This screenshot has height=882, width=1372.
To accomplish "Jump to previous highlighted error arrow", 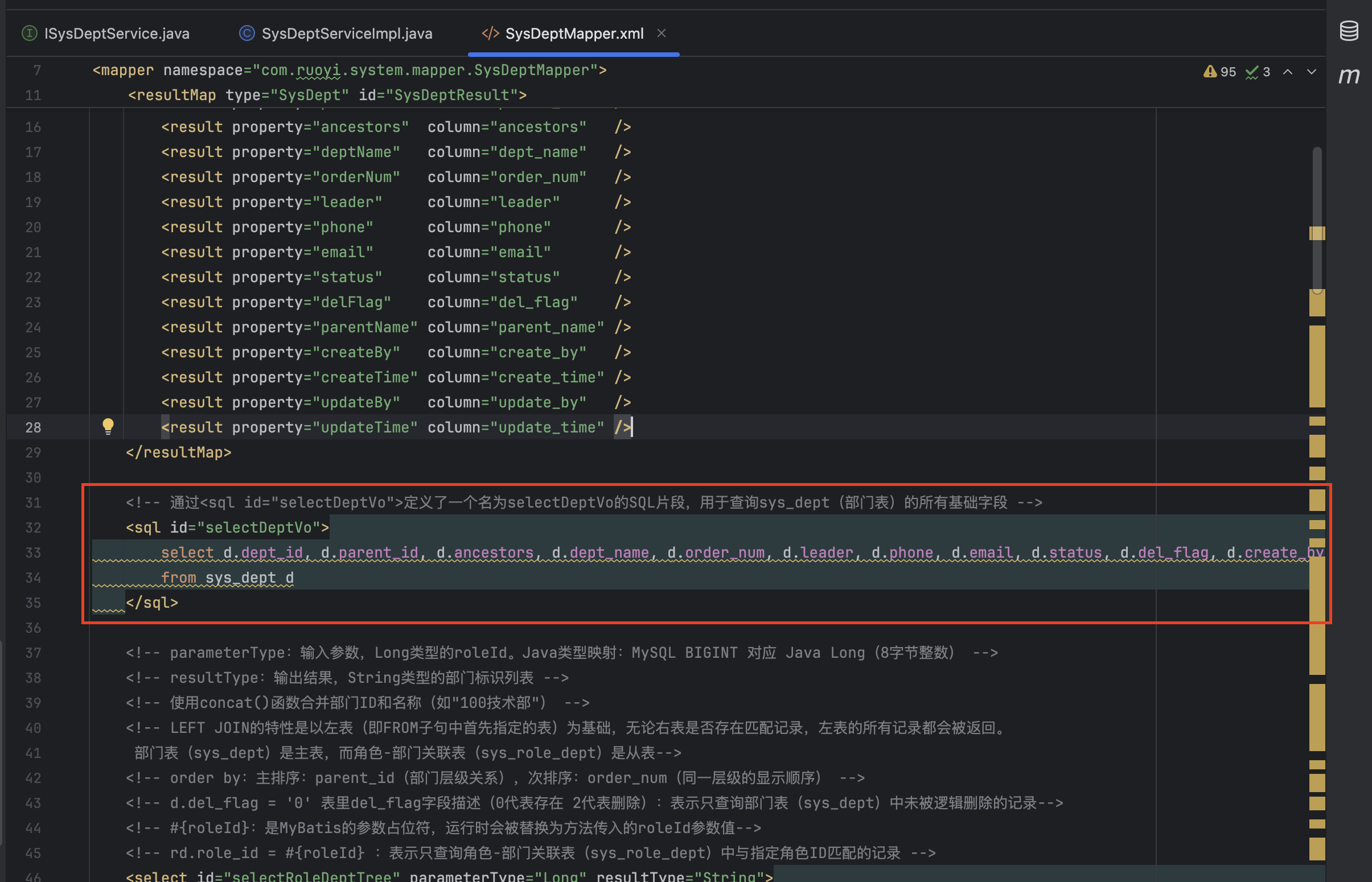I will [x=1288, y=72].
